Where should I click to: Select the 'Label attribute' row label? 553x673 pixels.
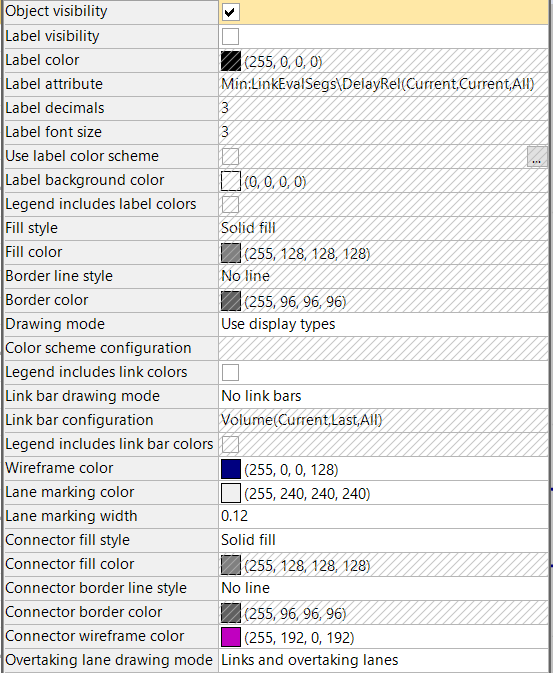click(x=54, y=84)
